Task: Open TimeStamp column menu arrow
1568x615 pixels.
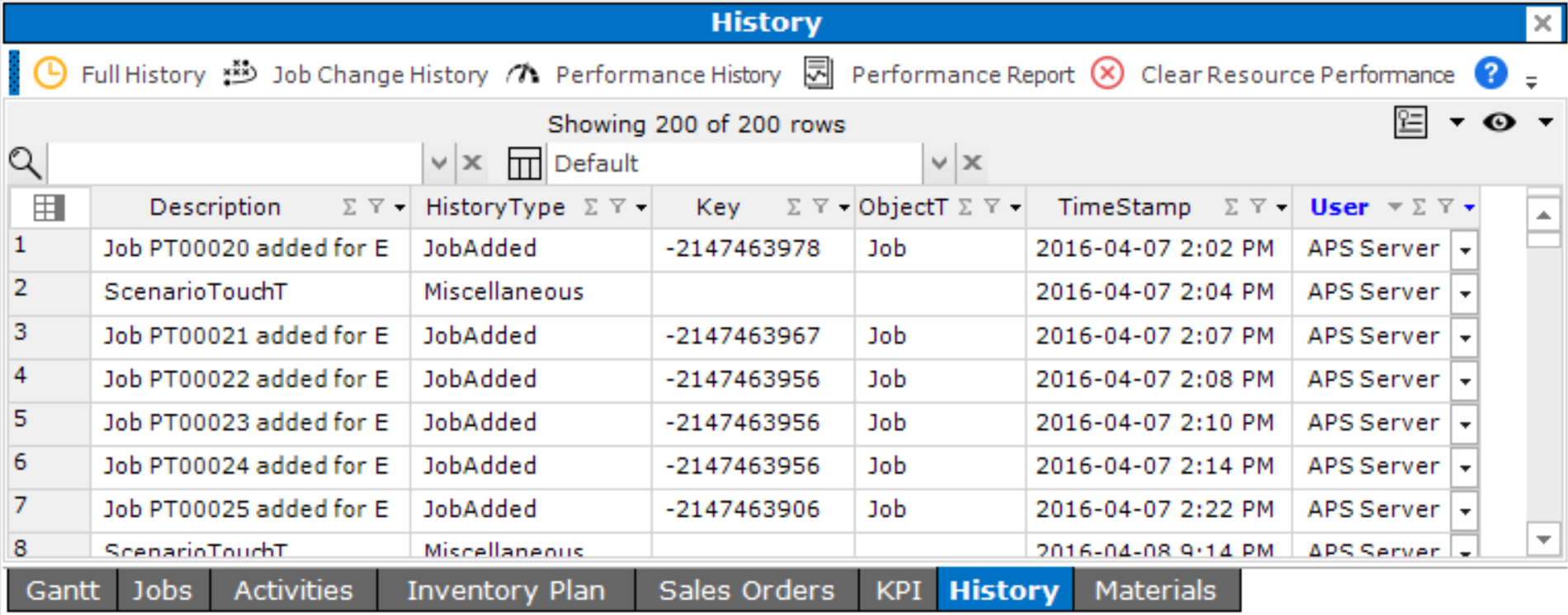Action: pyautogui.click(x=1281, y=208)
